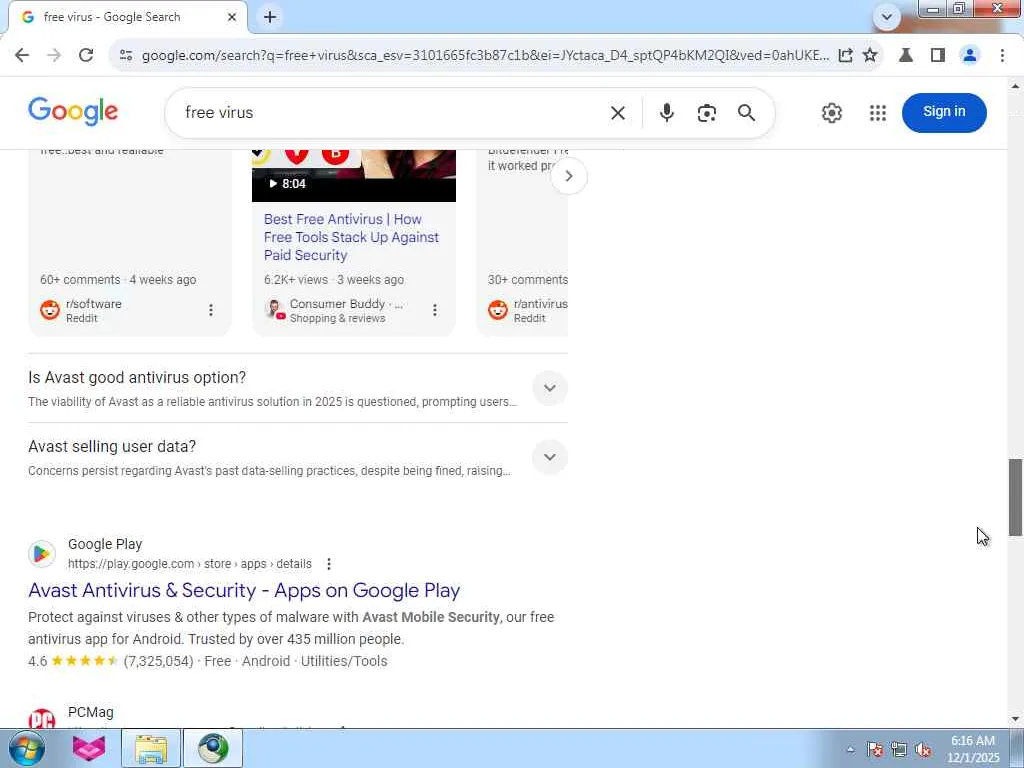Play the 8:04 video thumbnail
This screenshot has height=768, width=1024.
[x=353, y=175]
